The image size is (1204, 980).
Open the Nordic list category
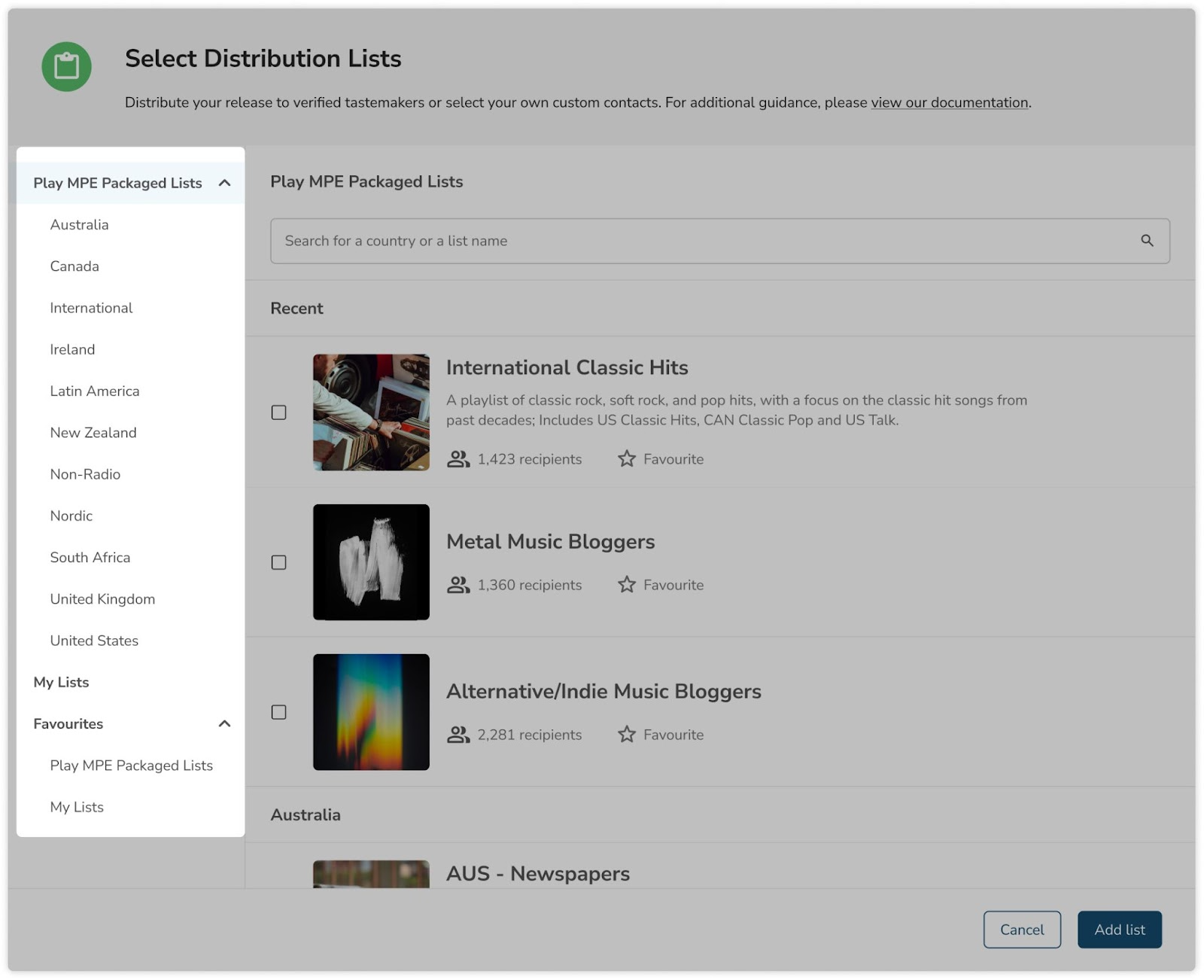click(71, 516)
